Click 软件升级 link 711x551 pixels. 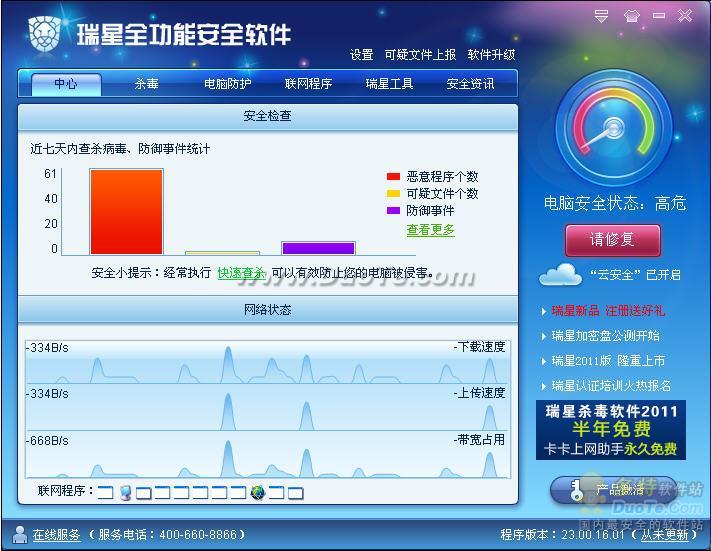(492, 55)
